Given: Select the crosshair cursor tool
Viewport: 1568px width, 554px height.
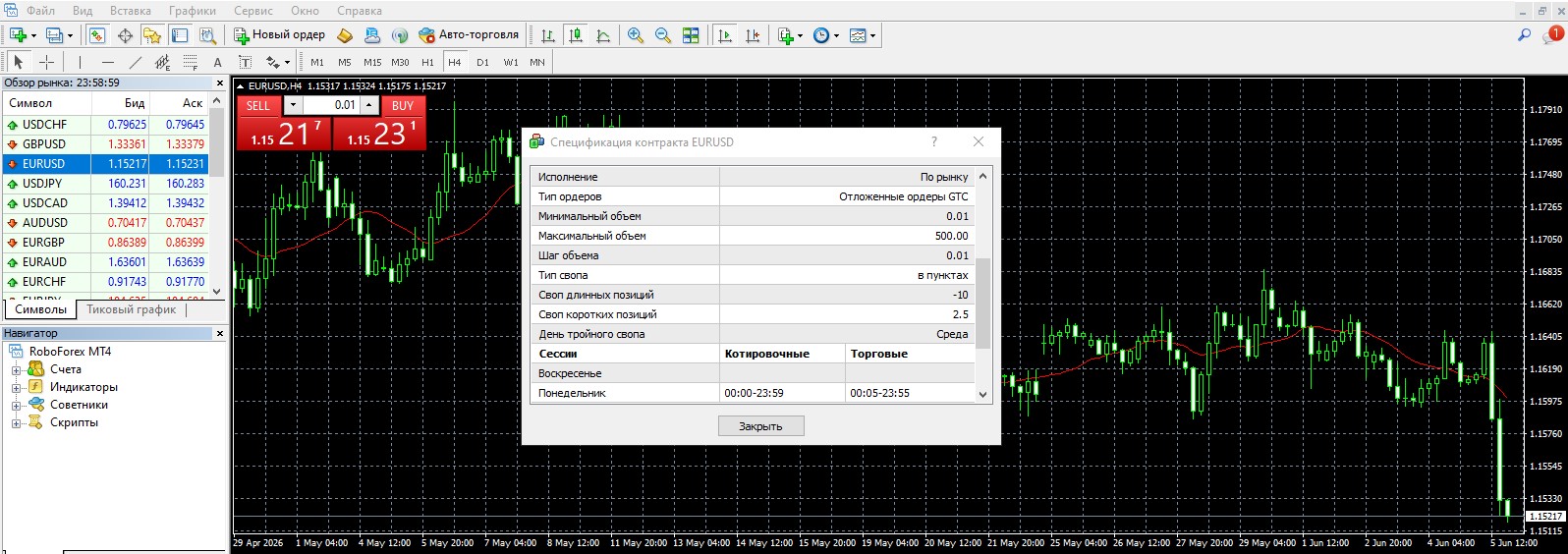Looking at the screenshot, I should click(46, 62).
